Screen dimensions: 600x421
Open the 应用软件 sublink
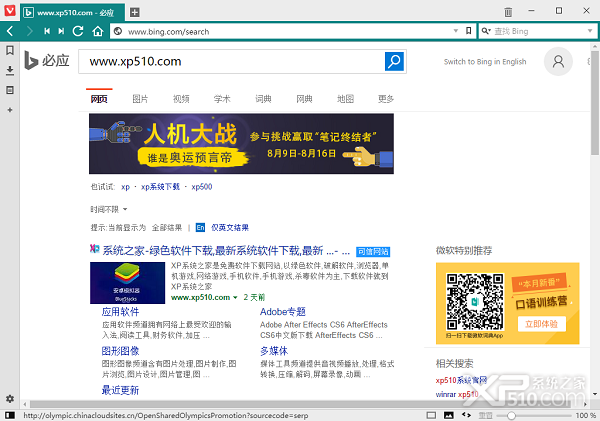(x=121, y=312)
